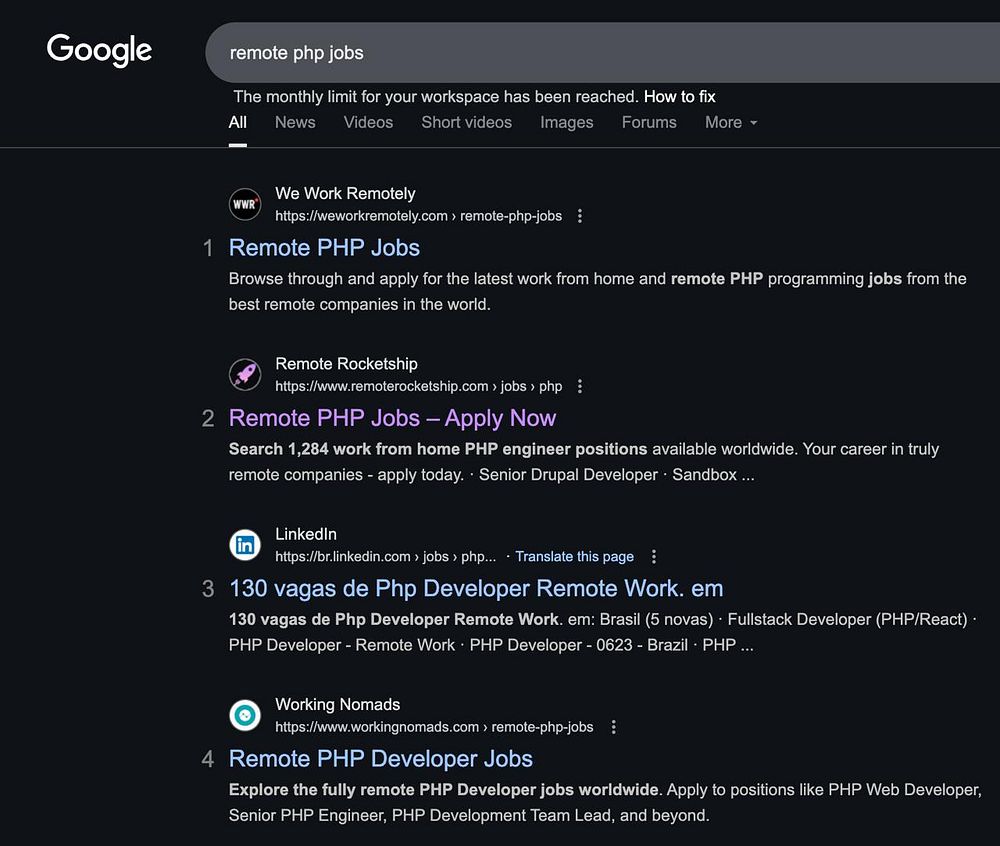Switch to the News tab
1000x846 pixels.
click(x=295, y=122)
